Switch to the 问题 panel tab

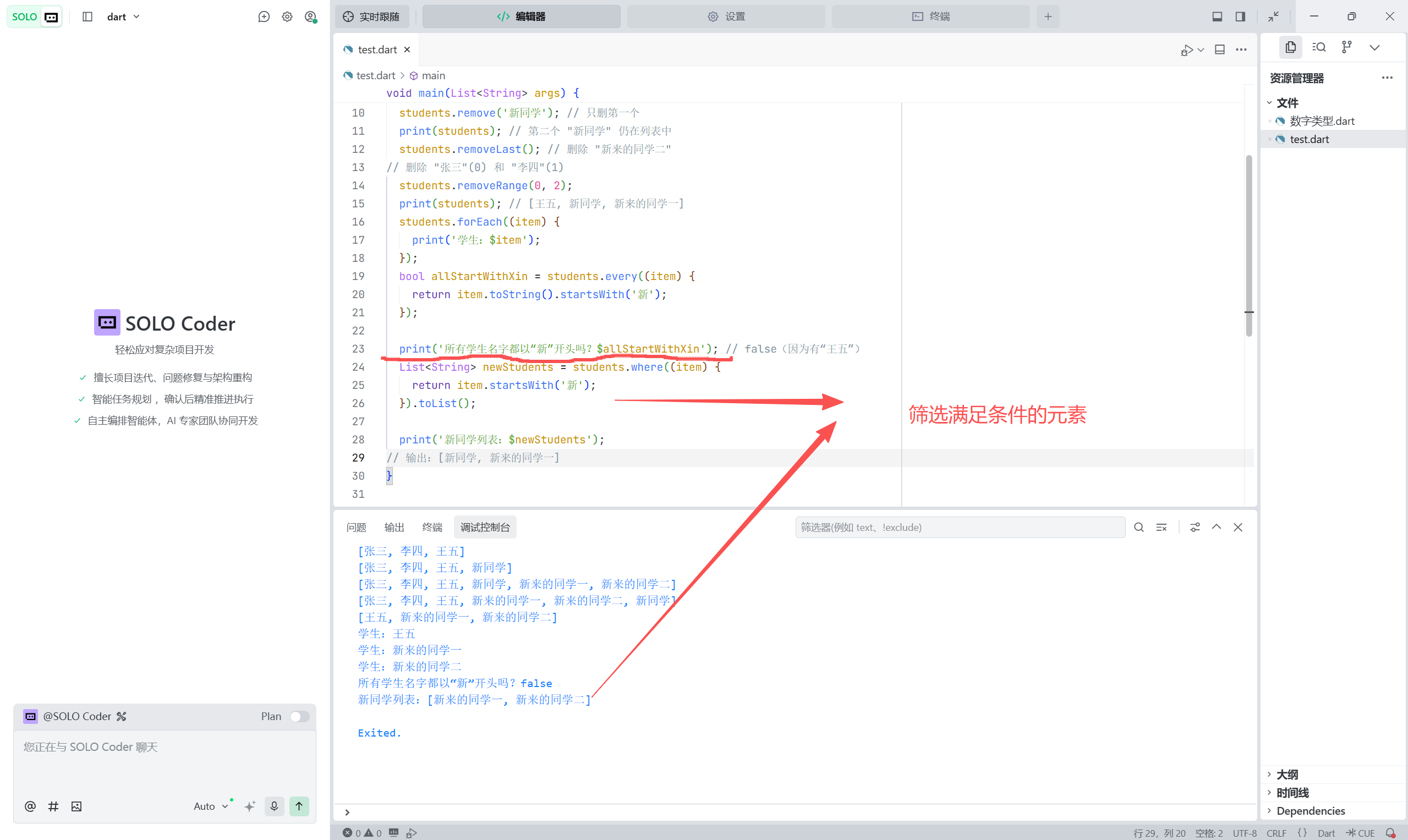pyautogui.click(x=356, y=527)
